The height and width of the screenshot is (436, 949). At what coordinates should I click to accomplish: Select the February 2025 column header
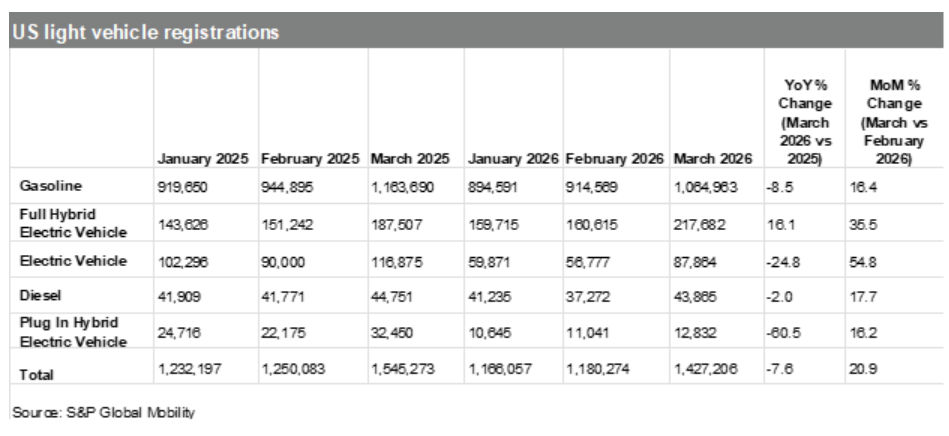312,159
